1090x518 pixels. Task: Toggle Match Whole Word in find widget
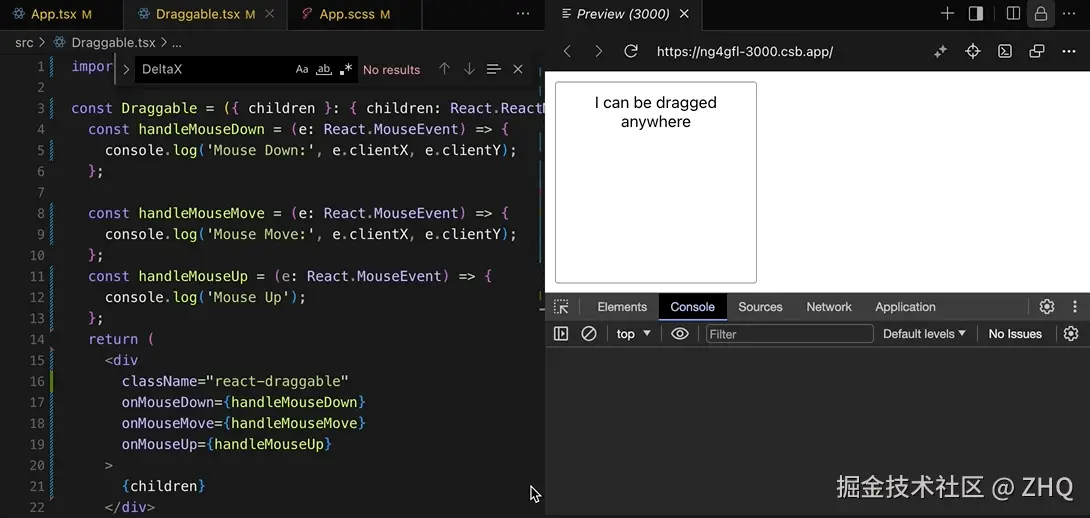323,70
